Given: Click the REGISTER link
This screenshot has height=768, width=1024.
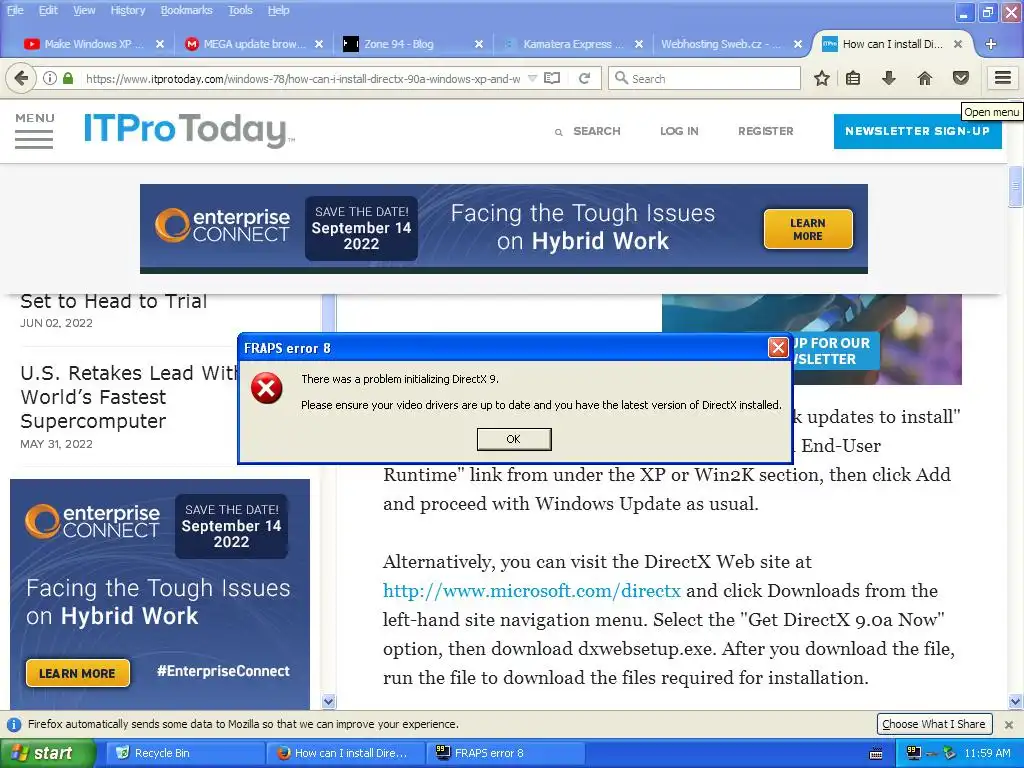Looking at the screenshot, I should click(765, 131).
